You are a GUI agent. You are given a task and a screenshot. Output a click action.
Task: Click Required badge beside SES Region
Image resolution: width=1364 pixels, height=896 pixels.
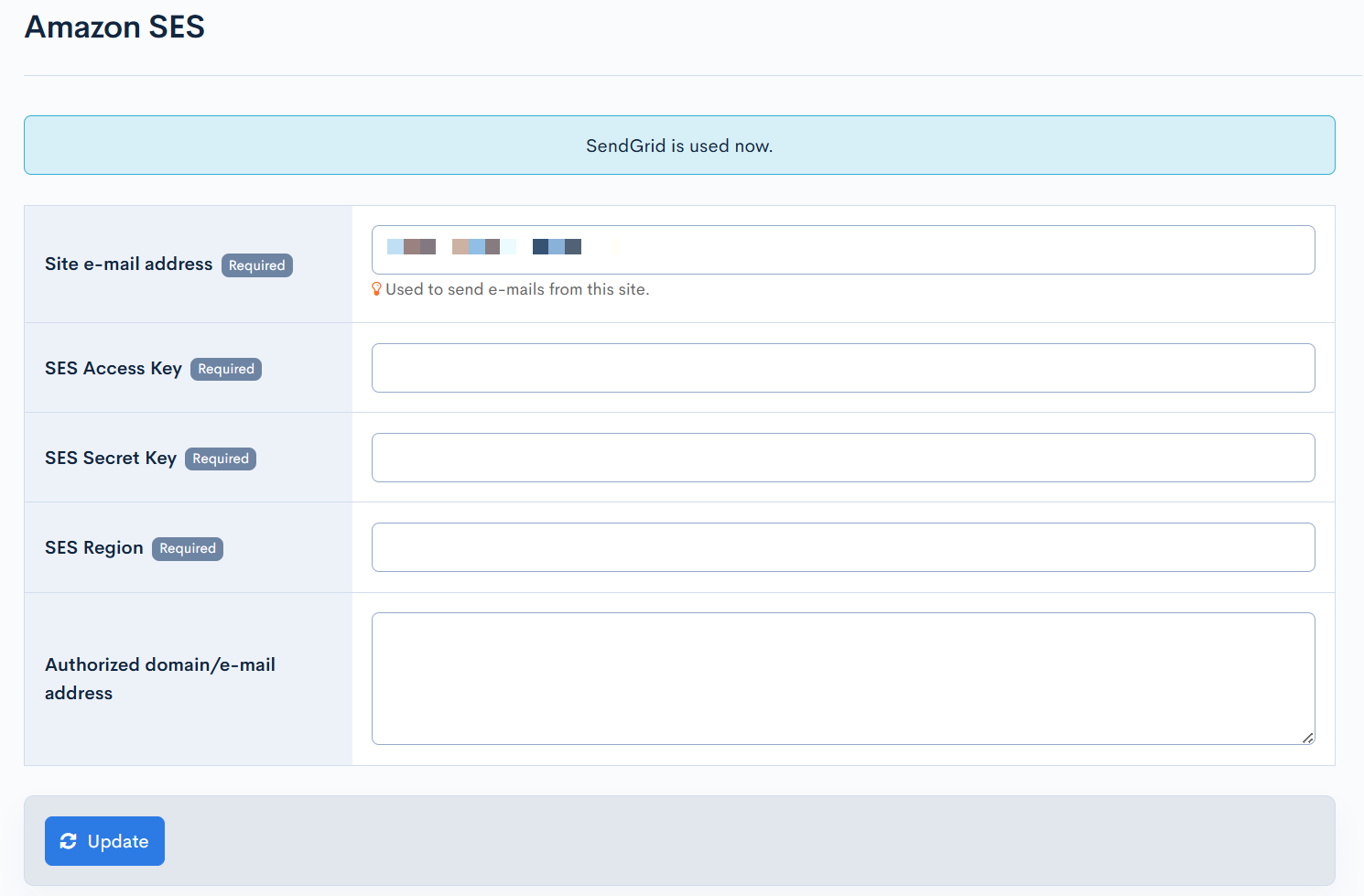[x=188, y=548]
